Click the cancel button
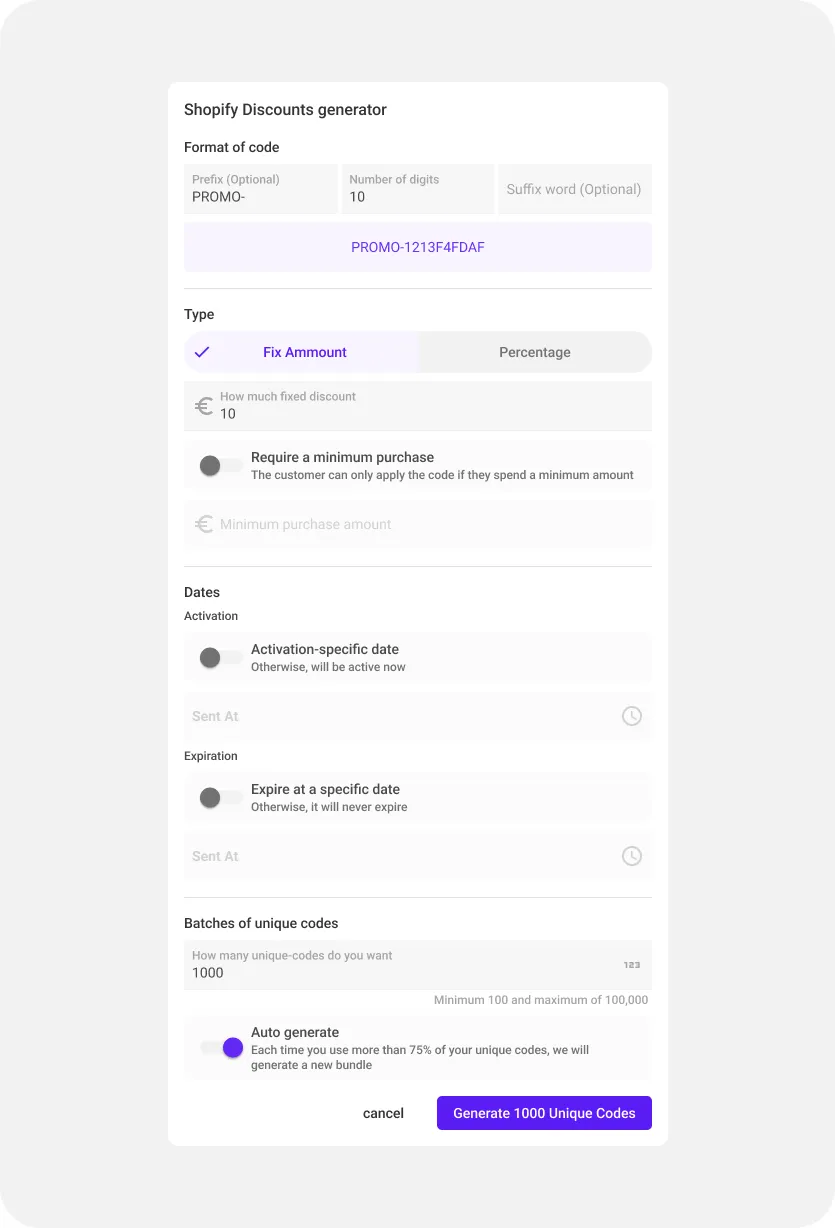 383,1113
